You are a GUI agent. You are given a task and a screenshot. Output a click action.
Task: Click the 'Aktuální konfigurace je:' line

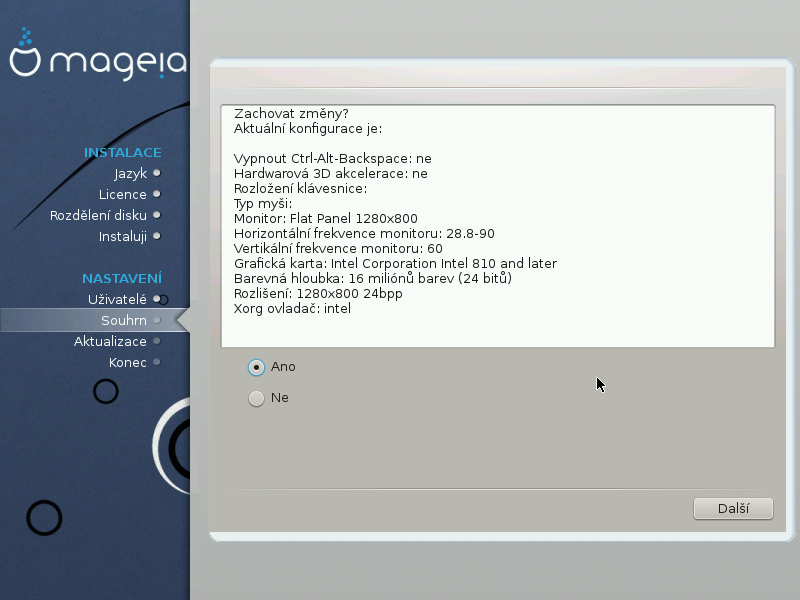[308, 129]
